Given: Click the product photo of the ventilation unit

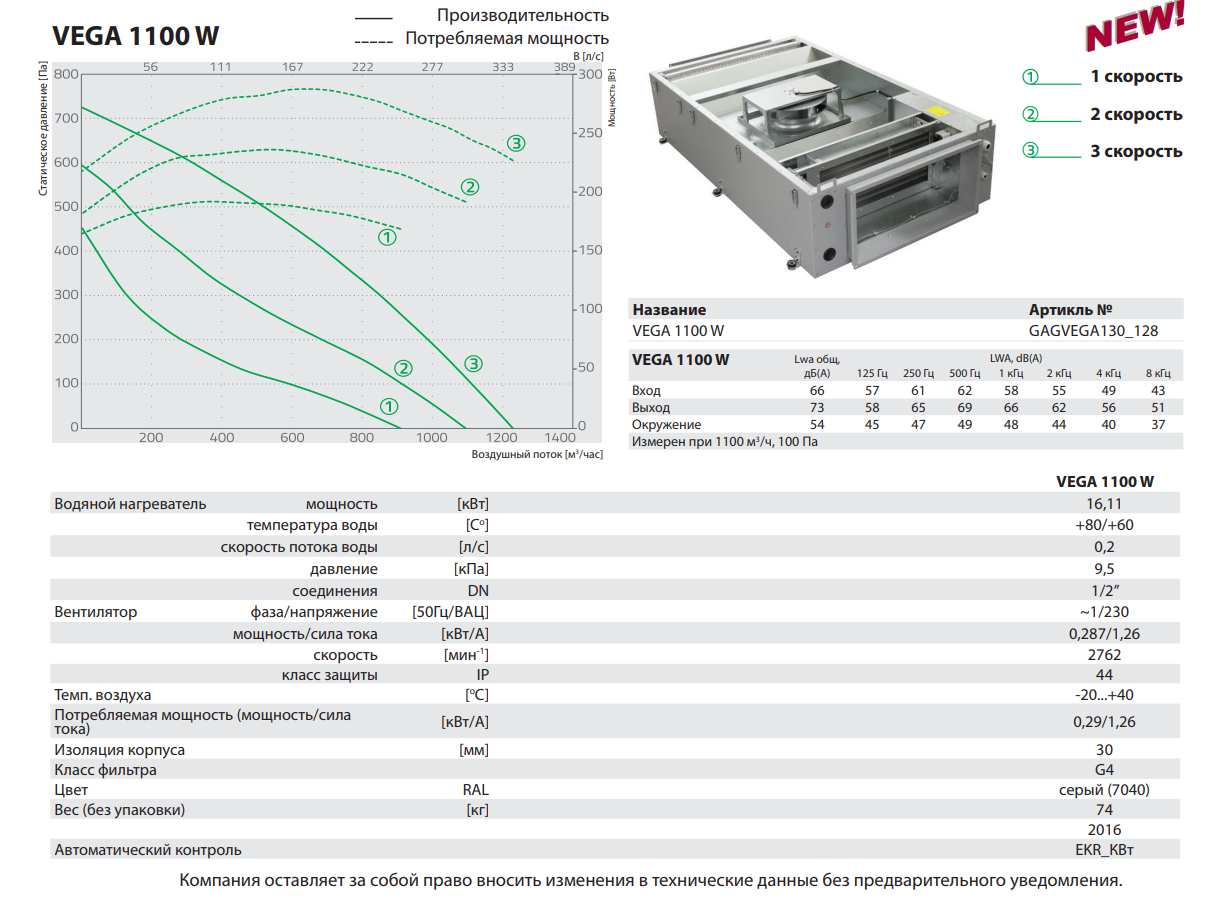Looking at the screenshot, I should 820,158.
